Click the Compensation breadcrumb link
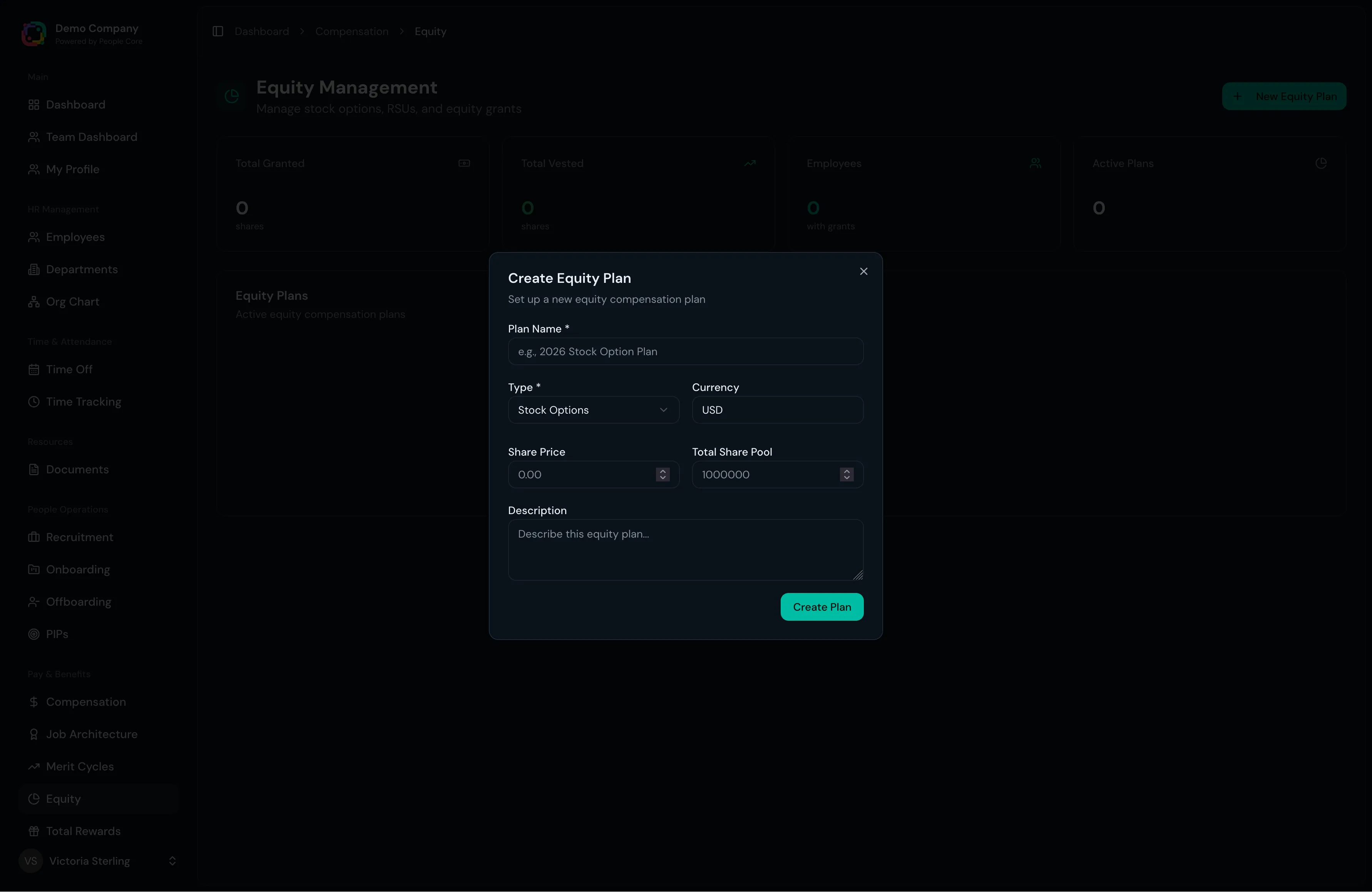The image size is (1372, 892). [351, 31]
